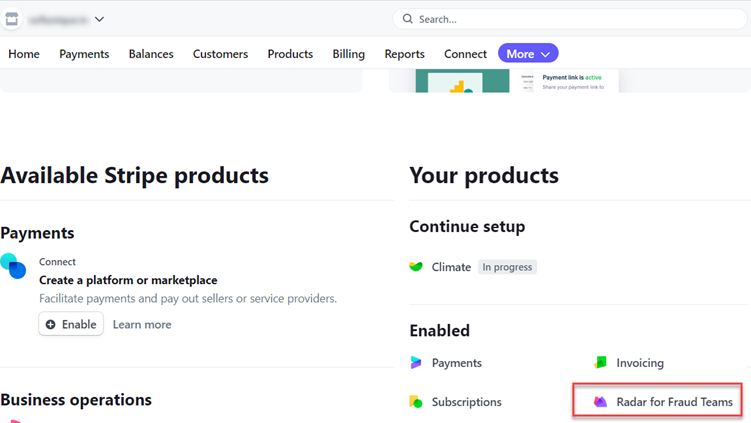Click the Connect product icon
Image resolution: width=751 pixels, height=423 pixels.
coord(13,266)
